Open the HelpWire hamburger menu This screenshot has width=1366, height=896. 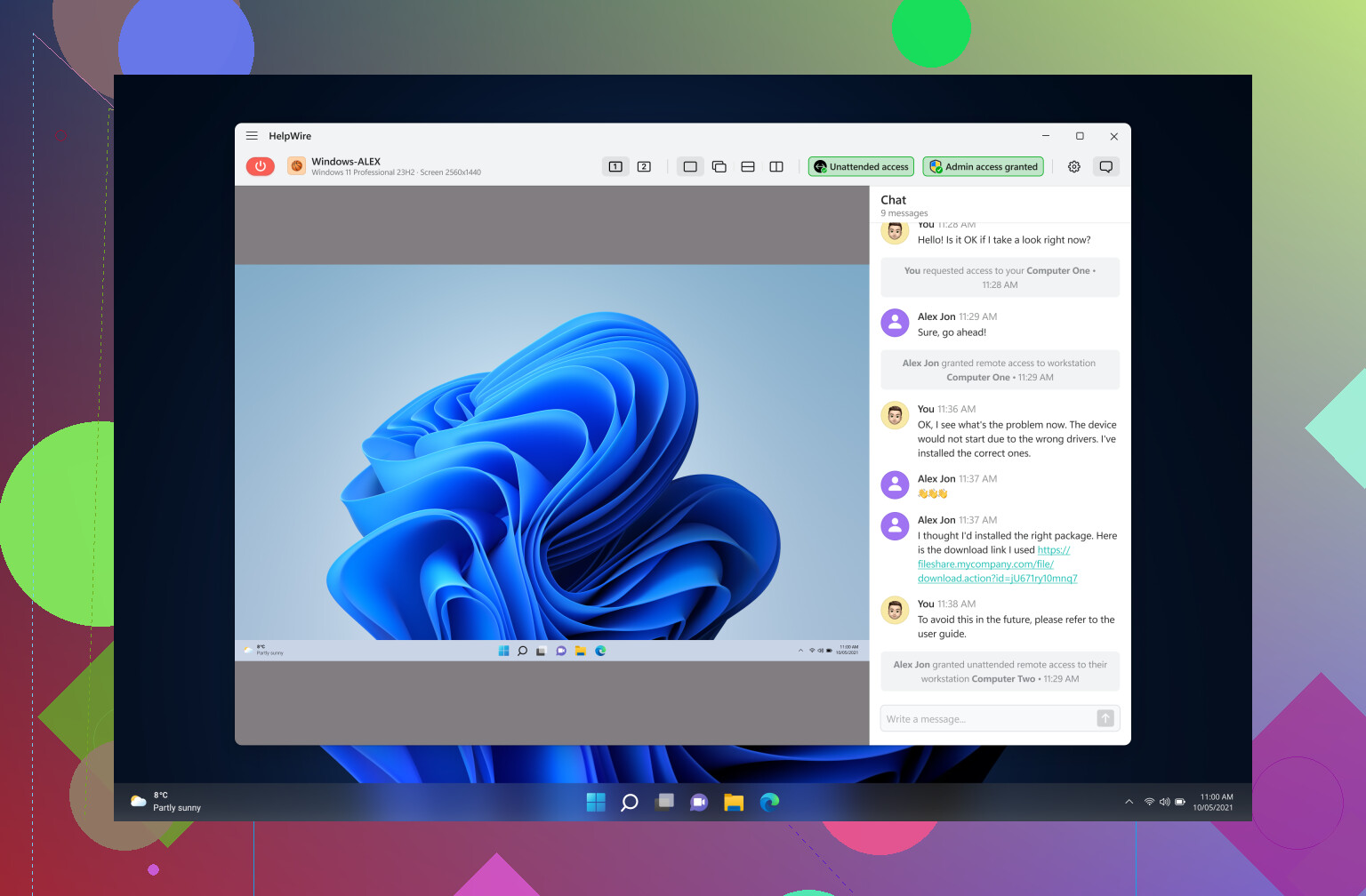(x=252, y=136)
